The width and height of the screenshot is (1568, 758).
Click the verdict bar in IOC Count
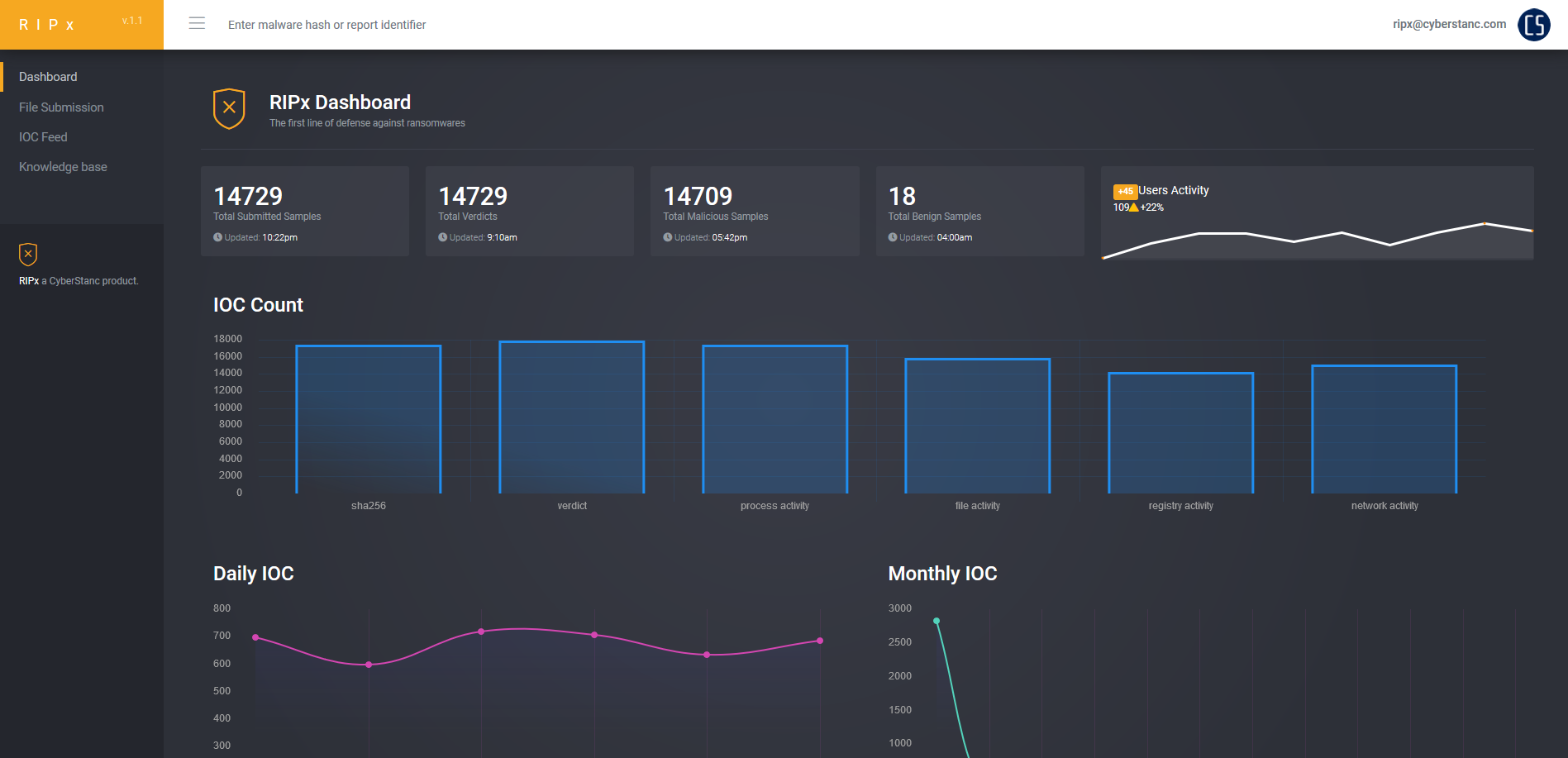572,417
